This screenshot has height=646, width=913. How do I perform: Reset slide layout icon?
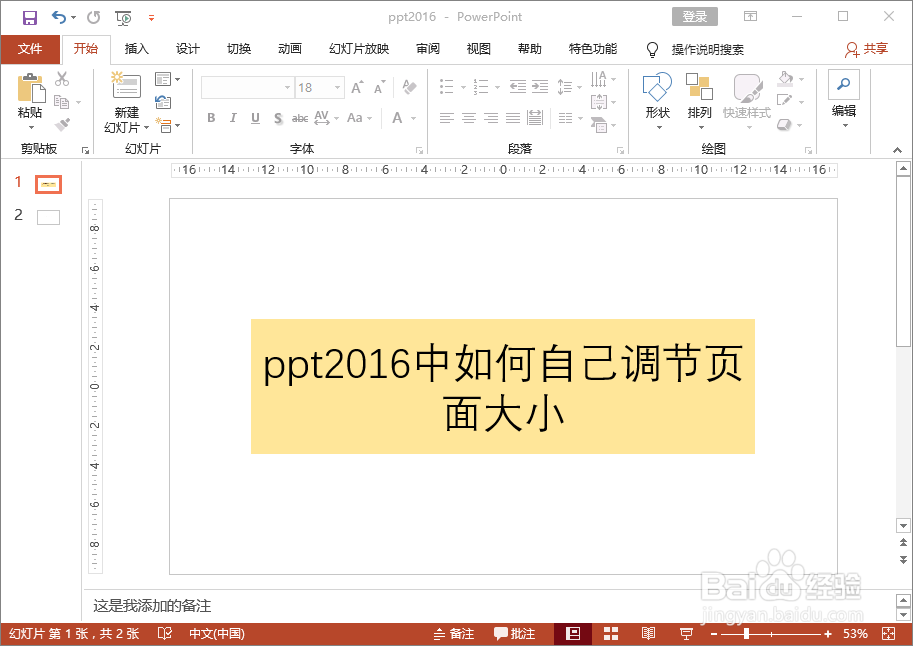click(x=162, y=103)
